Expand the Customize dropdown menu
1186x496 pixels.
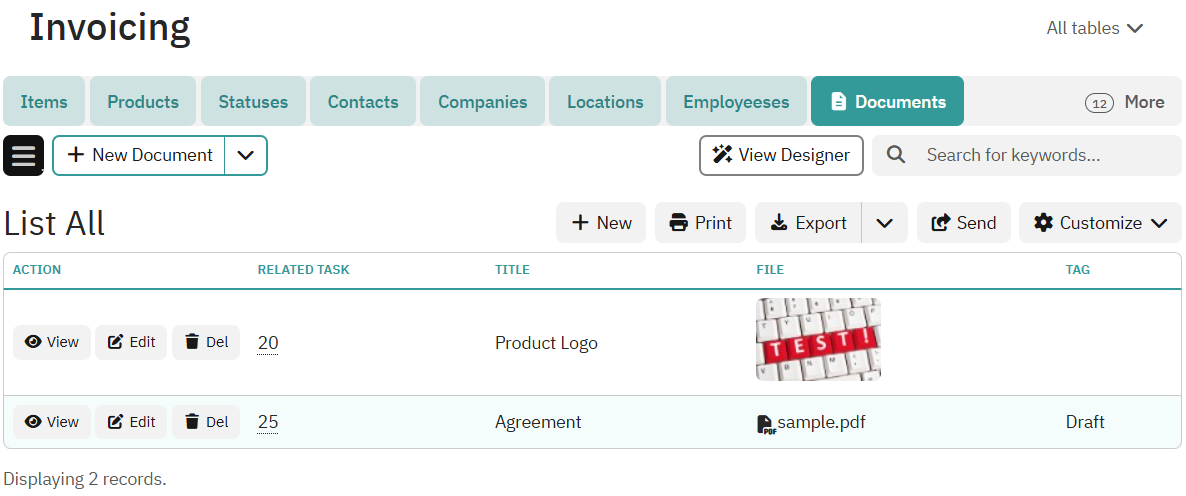point(1100,223)
